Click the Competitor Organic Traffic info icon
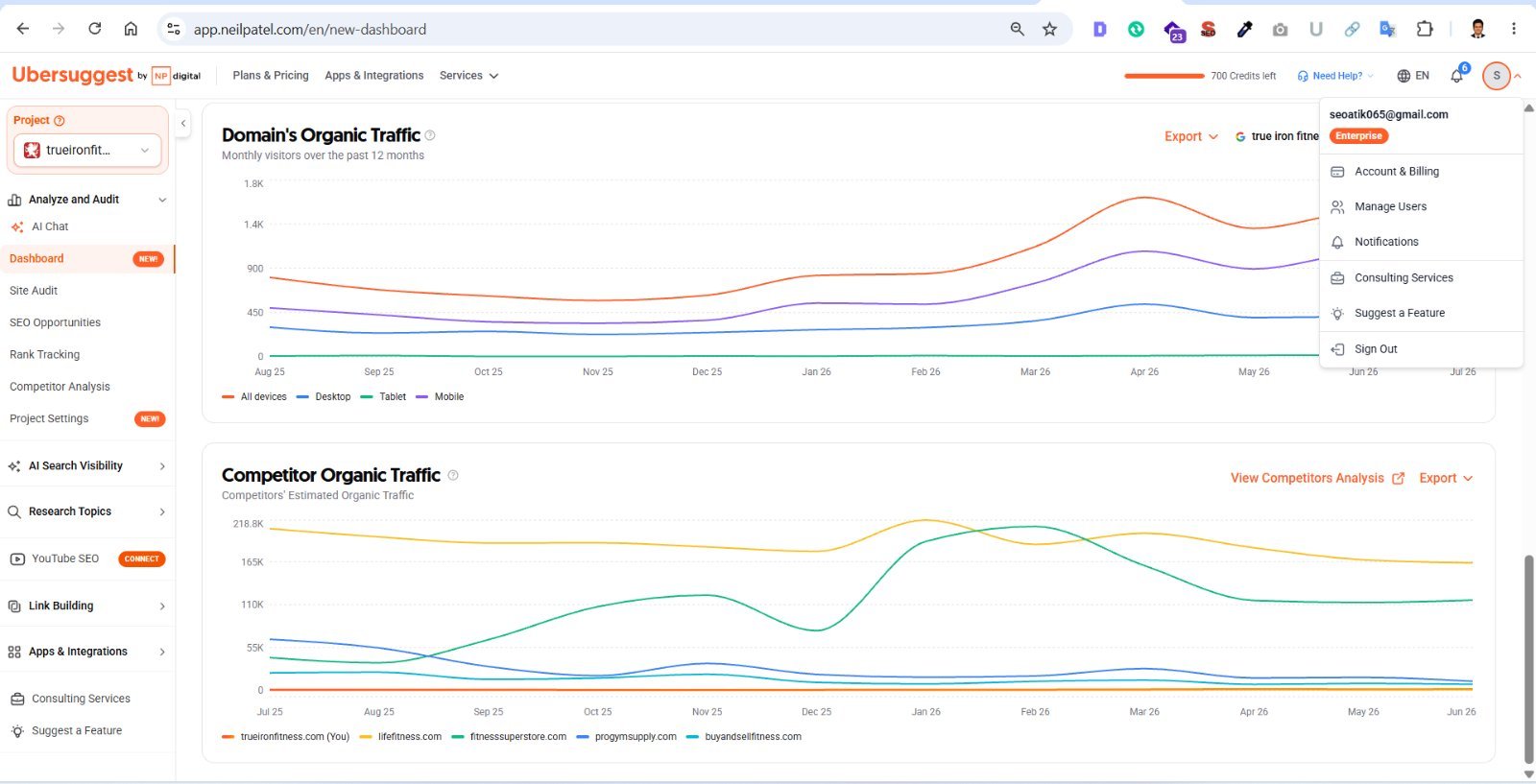The image size is (1536, 784). [x=453, y=475]
